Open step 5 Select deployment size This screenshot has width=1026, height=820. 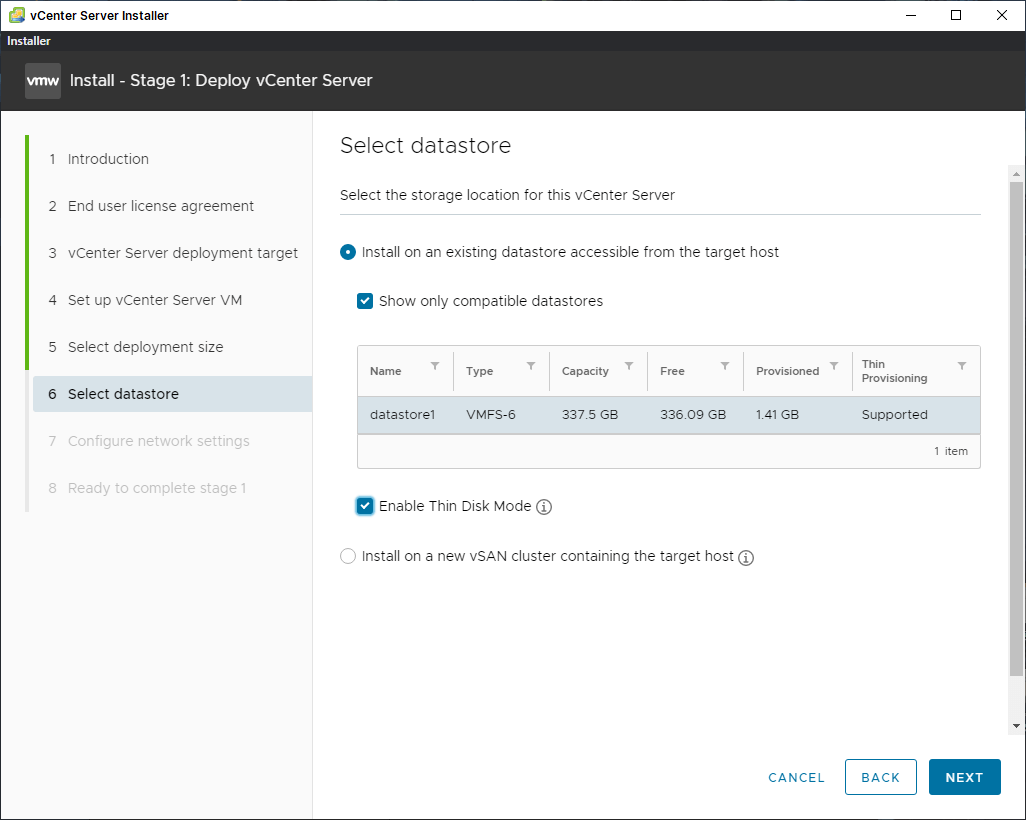point(145,347)
